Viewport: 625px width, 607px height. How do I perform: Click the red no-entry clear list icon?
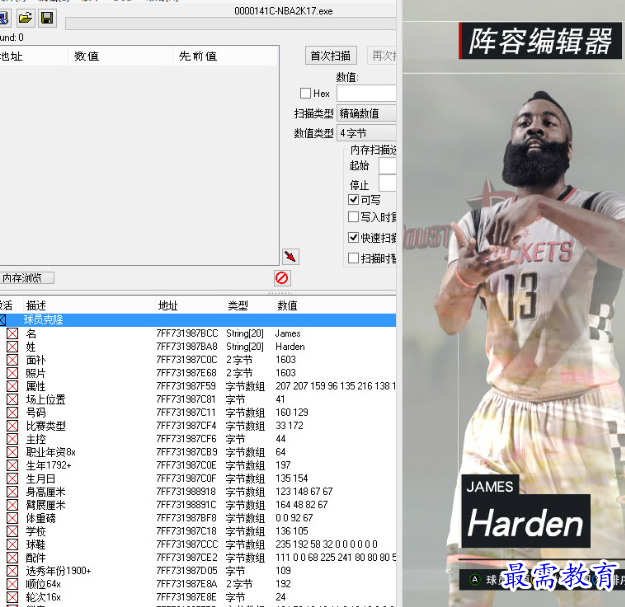pyautogui.click(x=282, y=278)
